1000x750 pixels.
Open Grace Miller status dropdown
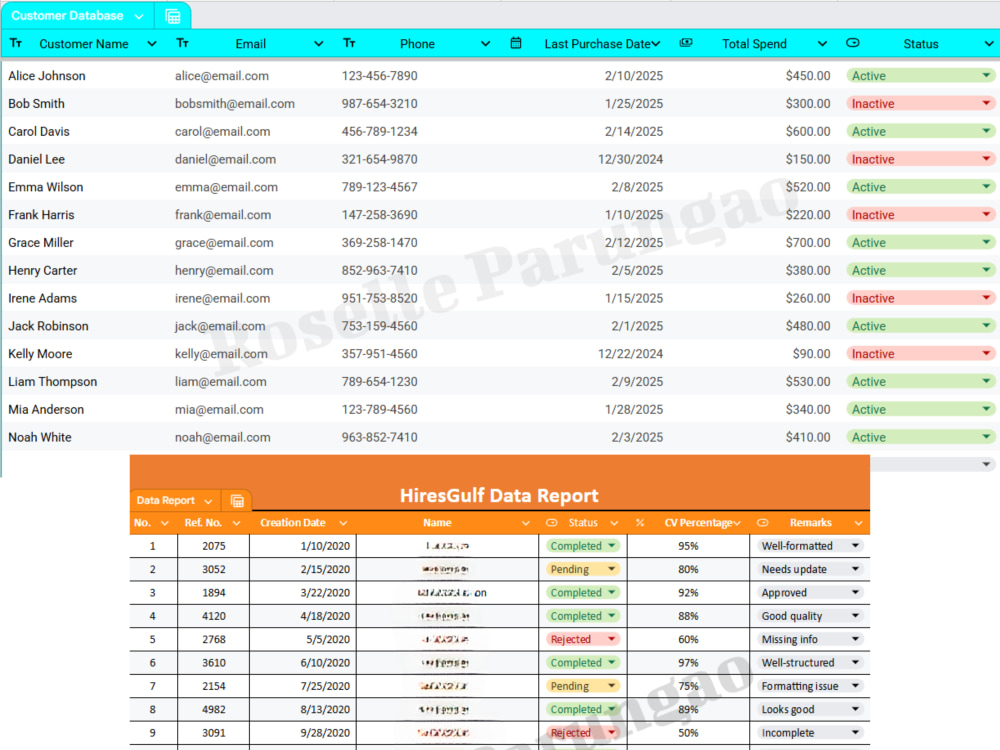click(x=986, y=242)
